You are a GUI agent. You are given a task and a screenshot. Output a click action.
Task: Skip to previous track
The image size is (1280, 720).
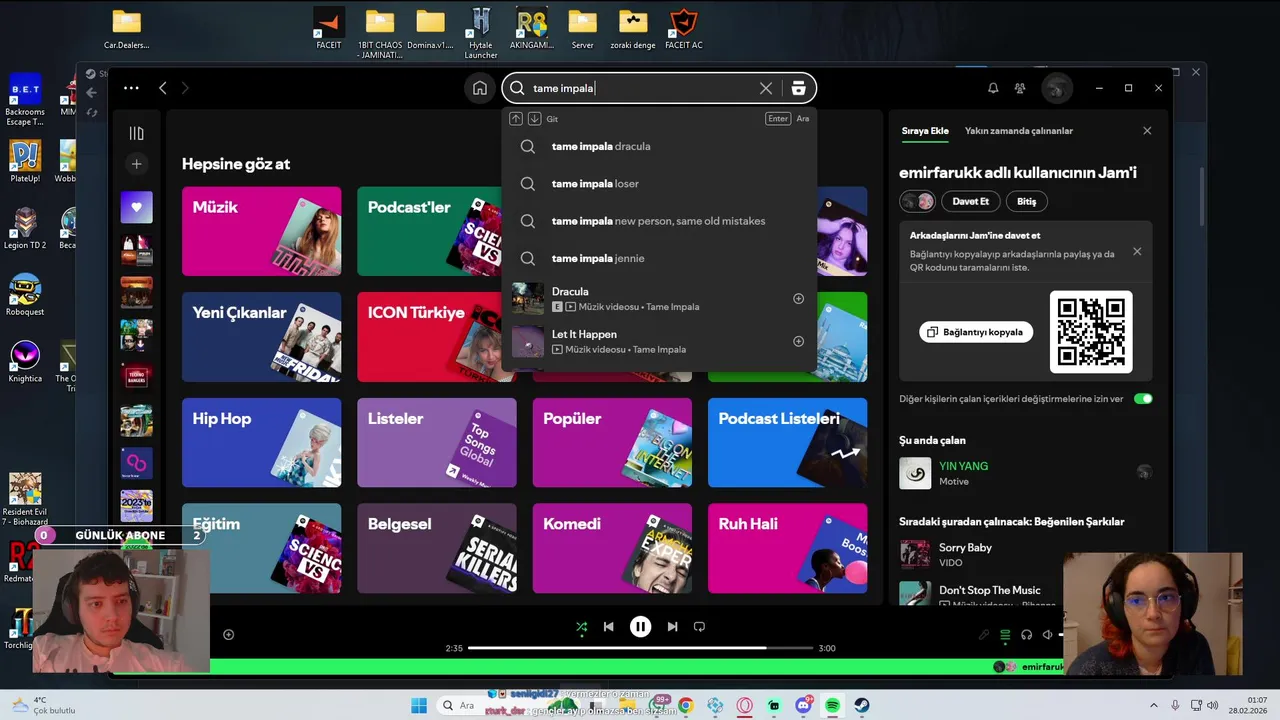tap(608, 627)
